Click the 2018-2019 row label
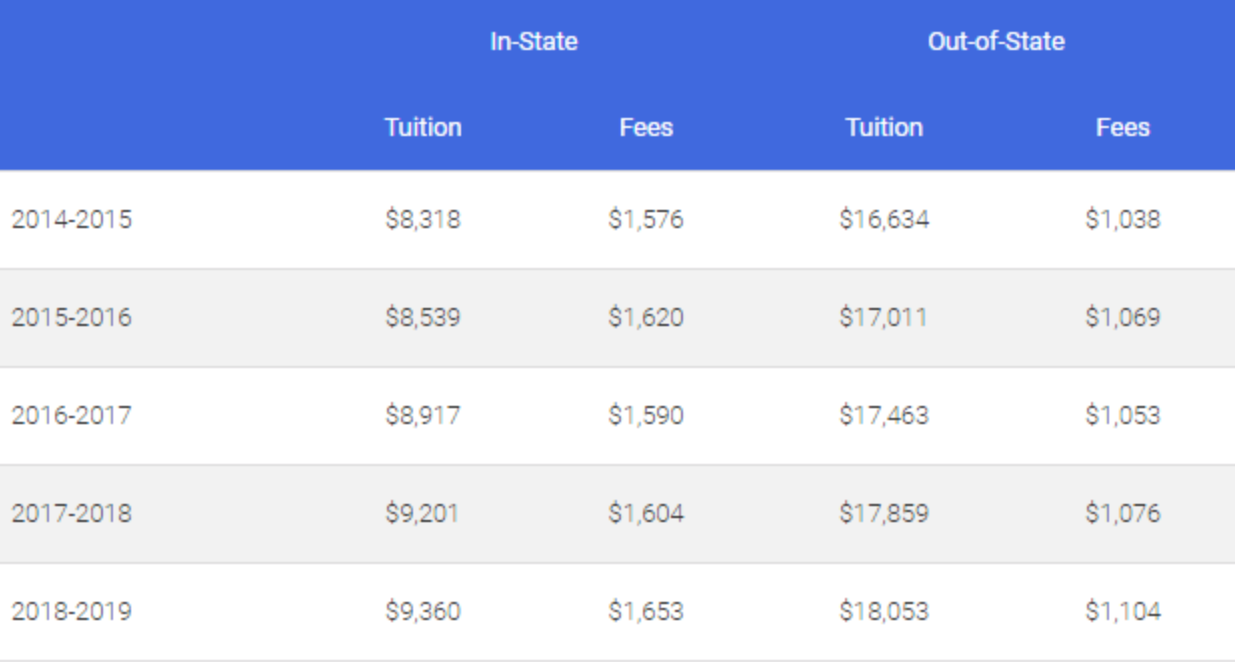 pos(72,611)
